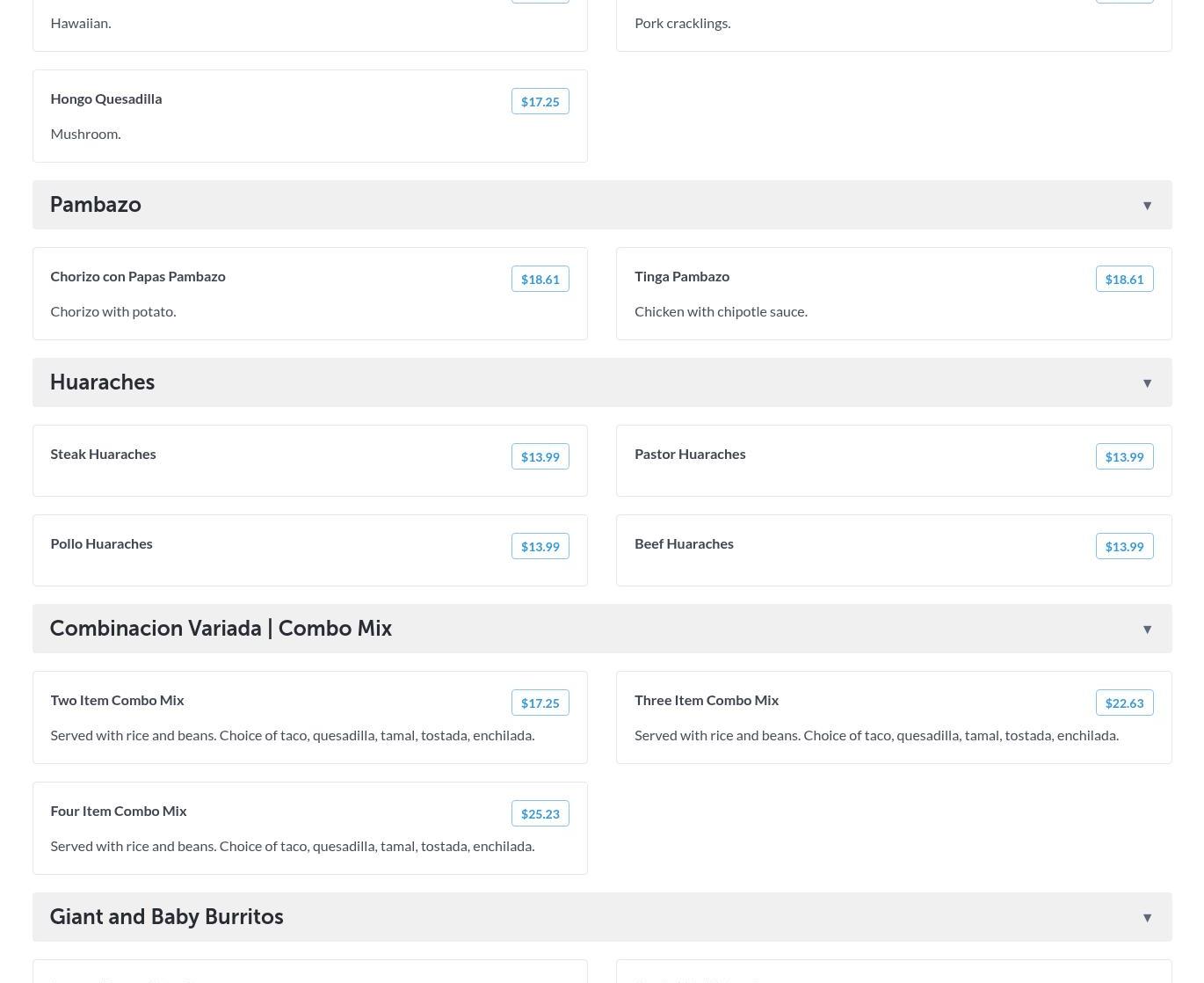The image size is (1204, 983).
Task: Click Four Item Combo Mix $25.23 price
Action: pyautogui.click(x=540, y=813)
